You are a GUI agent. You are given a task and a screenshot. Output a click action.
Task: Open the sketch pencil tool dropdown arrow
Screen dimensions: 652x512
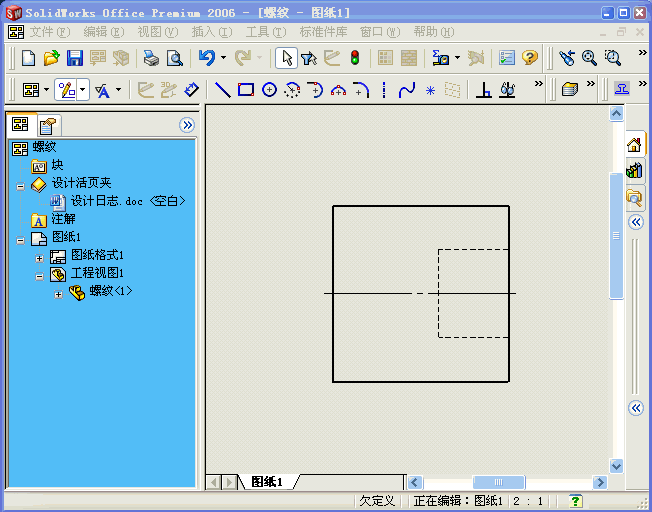pos(83,89)
